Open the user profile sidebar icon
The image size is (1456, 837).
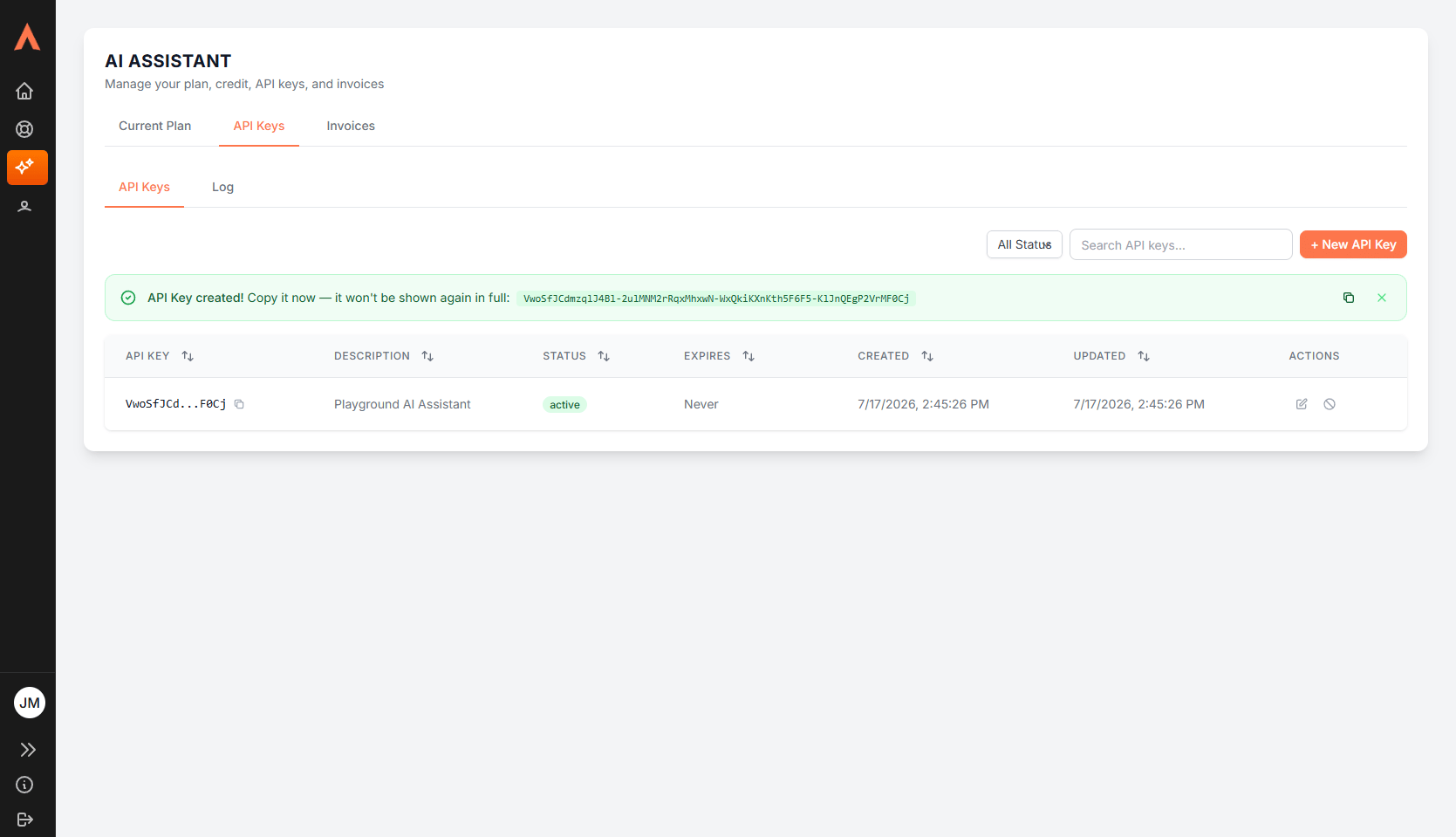(x=24, y=207)
